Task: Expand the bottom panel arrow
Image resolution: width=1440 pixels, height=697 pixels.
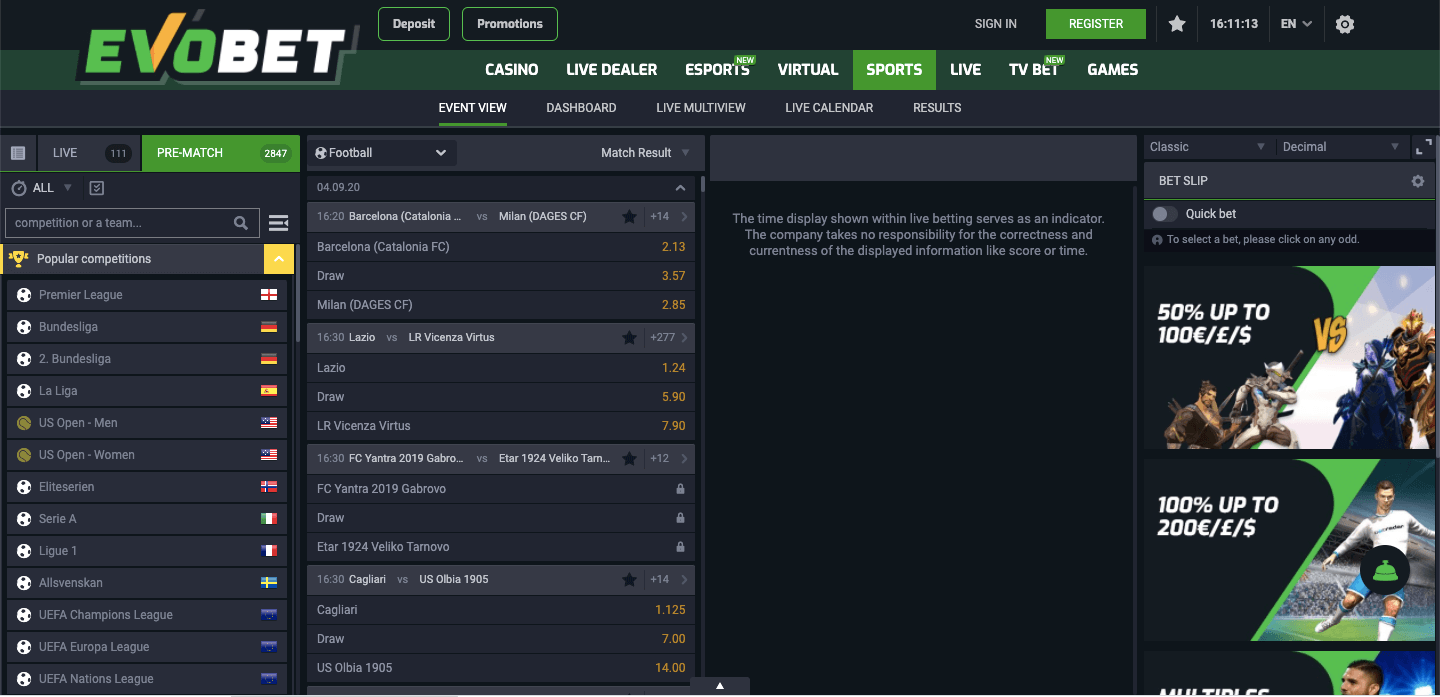Action: click(x=719, y=687)
